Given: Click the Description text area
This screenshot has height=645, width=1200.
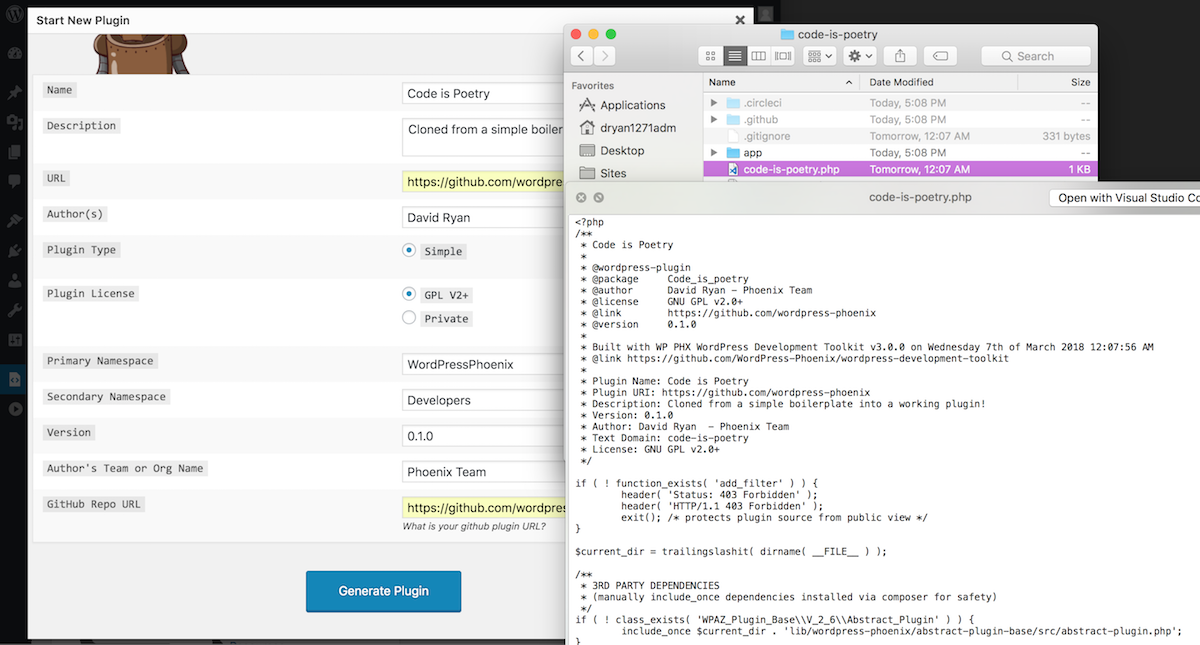Looking at the screenshot, I should (x=483, y=137).
